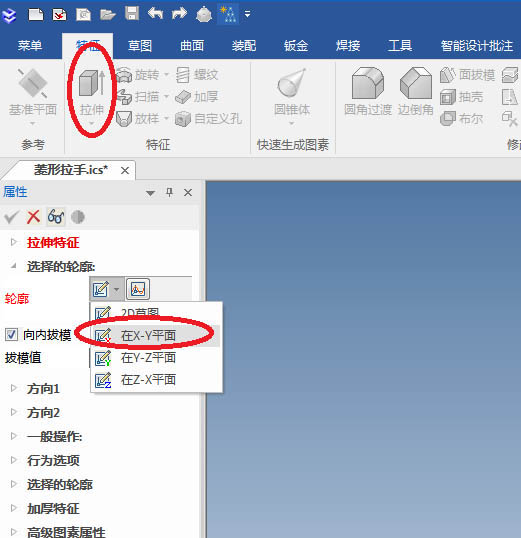The height and width of the screenshot is (538, 521).
Task: Click the 3D shape display icon in quick toolbar
Action: tap(204, 15)
